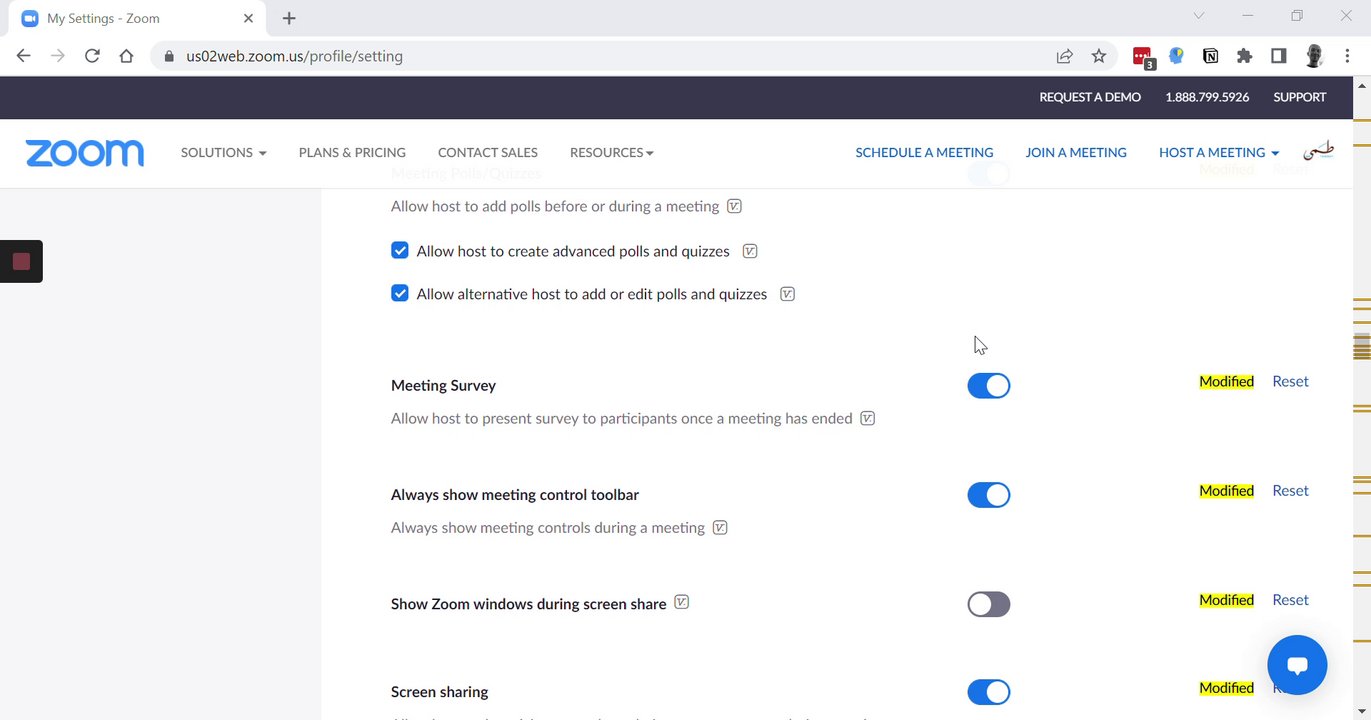Screen dimensions: 1371x720
Task: Bookmark this page with the star icon
Action: pos(1099,56)
